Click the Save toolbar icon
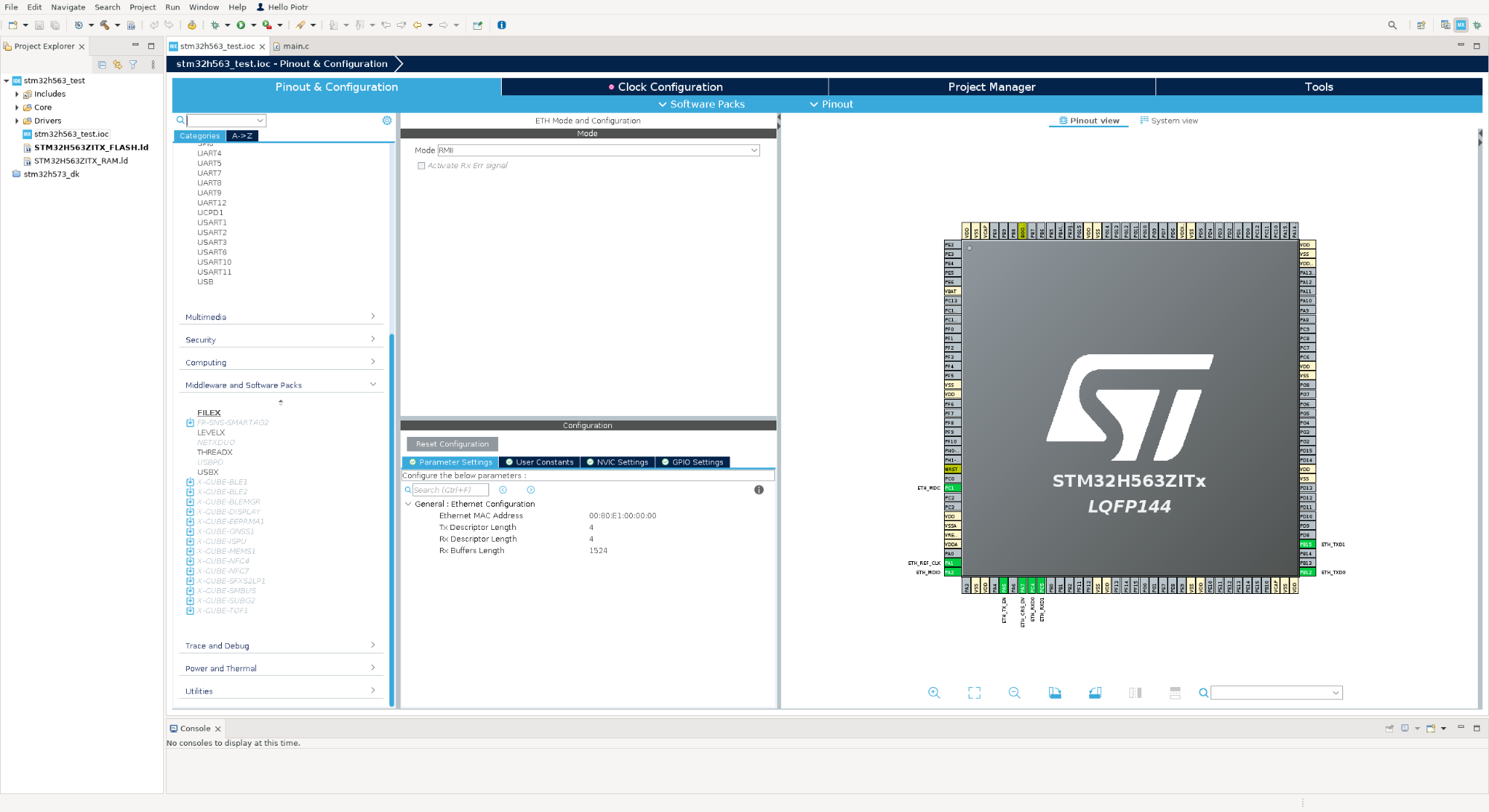 39,25
